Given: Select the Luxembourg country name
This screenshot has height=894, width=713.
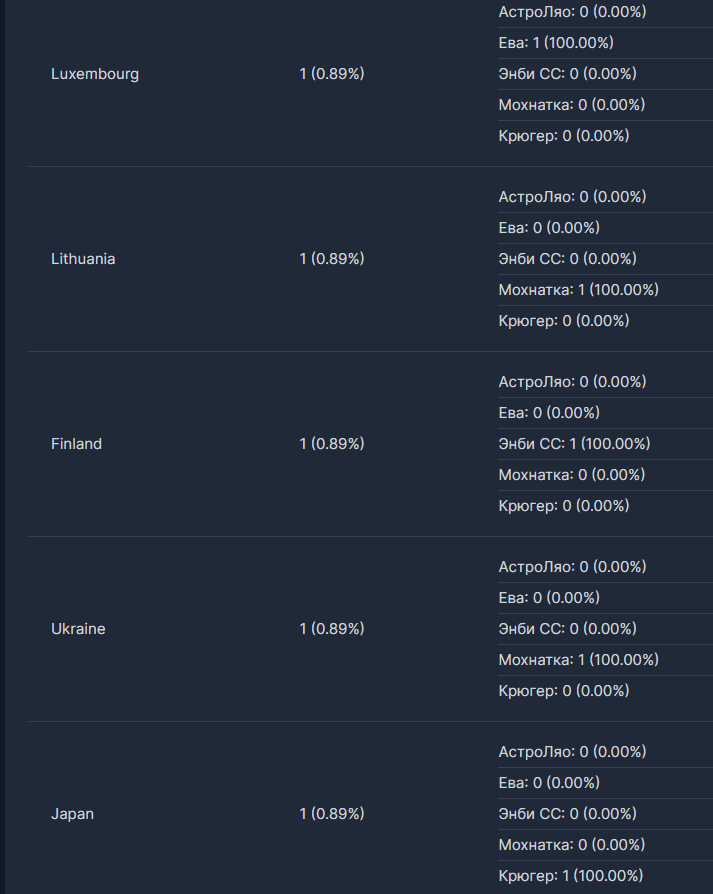Looking at the screenshot, I should point(95,74).
